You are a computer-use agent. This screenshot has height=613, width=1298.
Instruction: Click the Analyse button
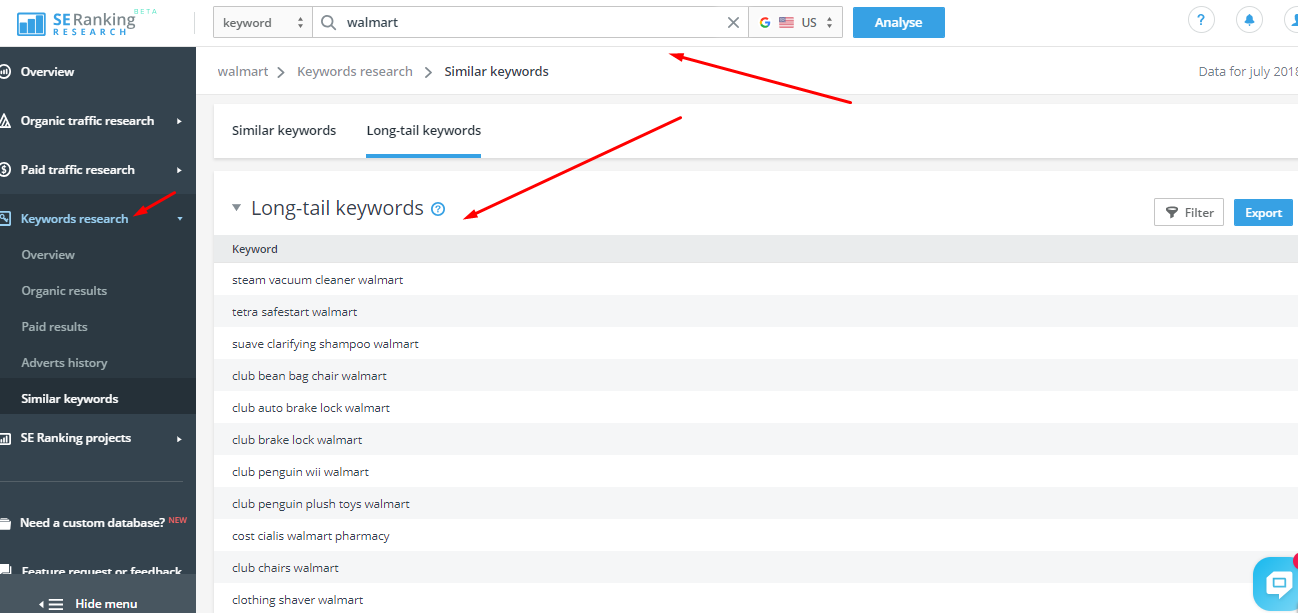(898, 23)
